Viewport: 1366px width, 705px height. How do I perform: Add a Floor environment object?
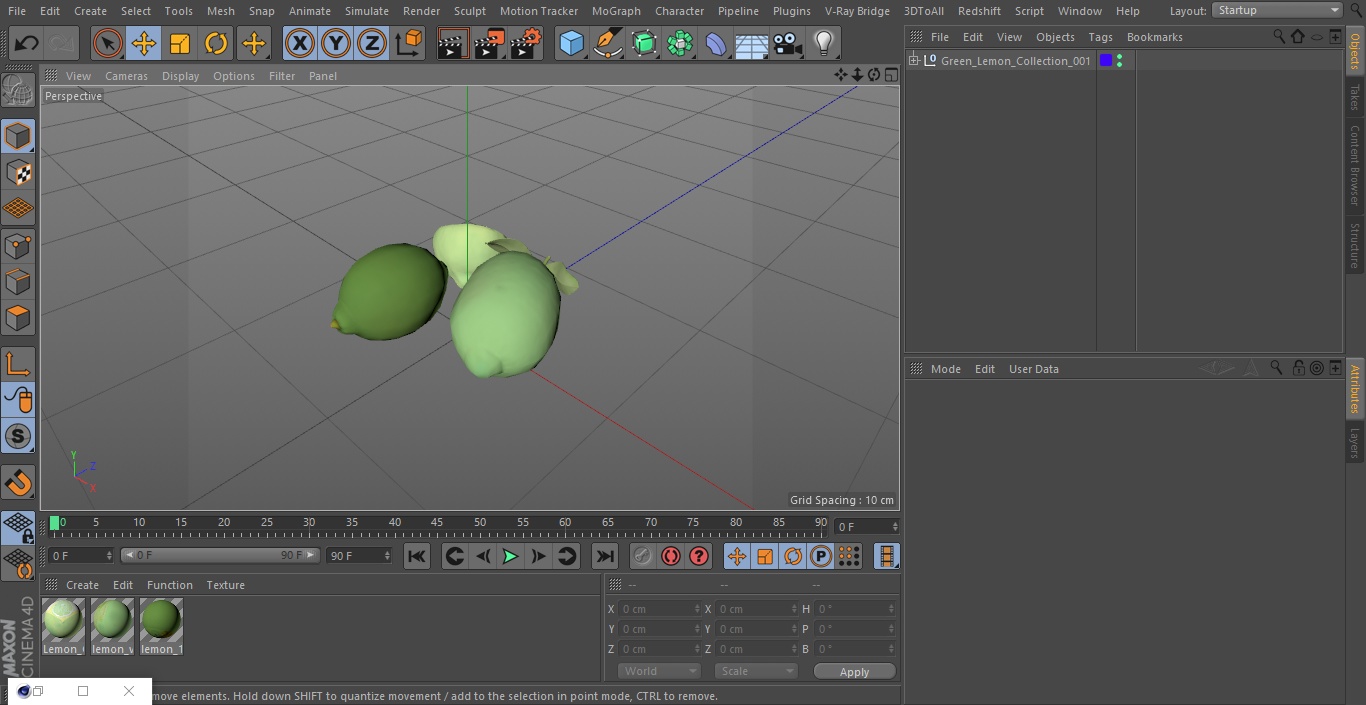coord(752,43)
